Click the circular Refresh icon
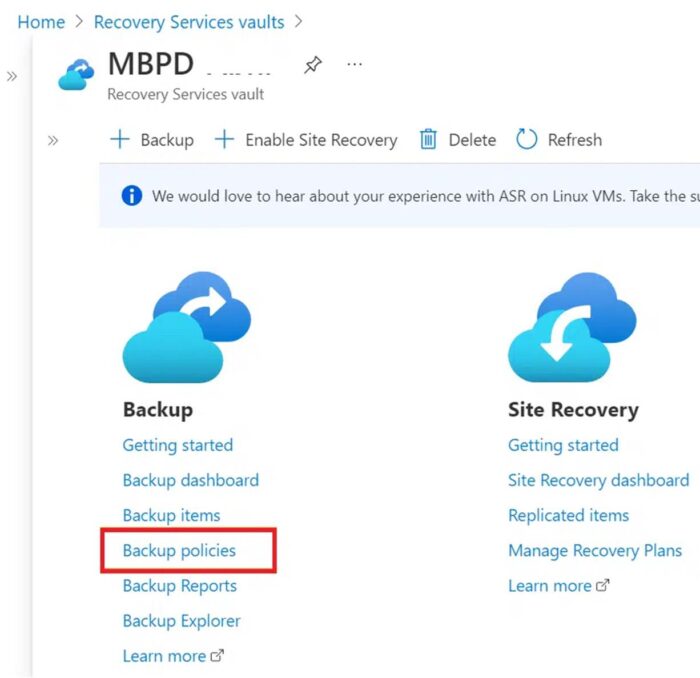 pyautogui.click(x=526, y=139)
